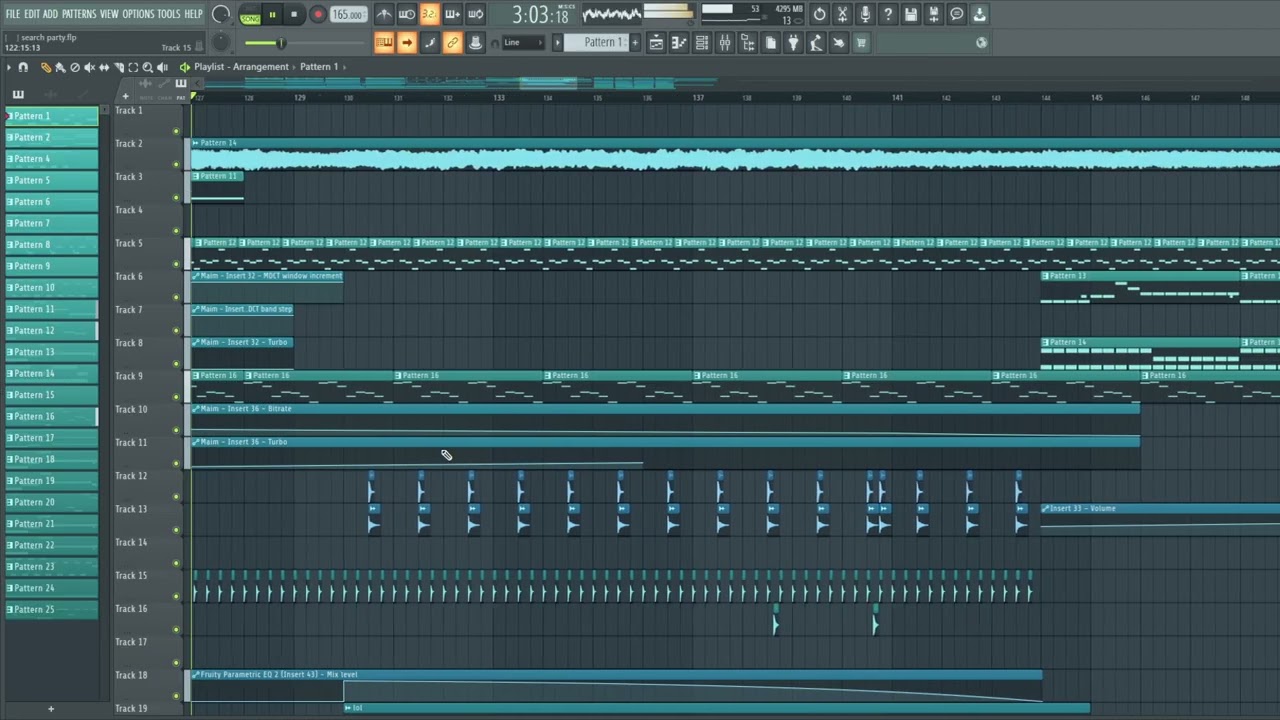Image resolution: width=1280 pixels, height=720 pixels.
Task: Open the PATTERNS menu
Action: (x=79, y=14)
